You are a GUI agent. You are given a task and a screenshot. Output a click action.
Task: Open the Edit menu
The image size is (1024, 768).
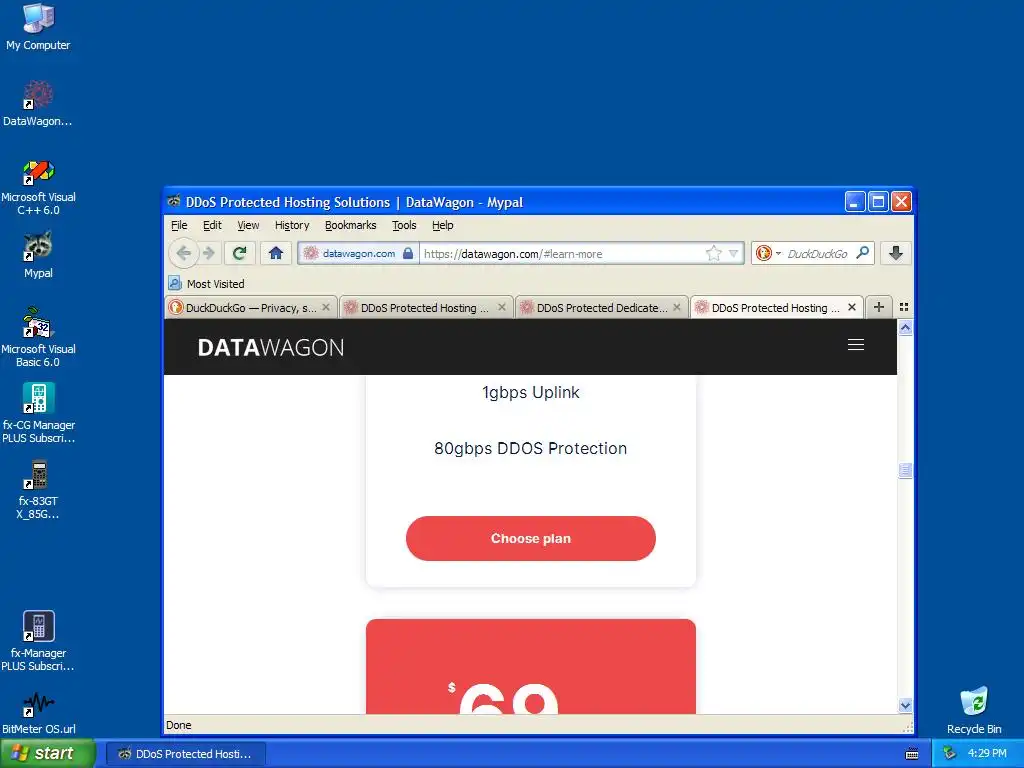point(212,225)
